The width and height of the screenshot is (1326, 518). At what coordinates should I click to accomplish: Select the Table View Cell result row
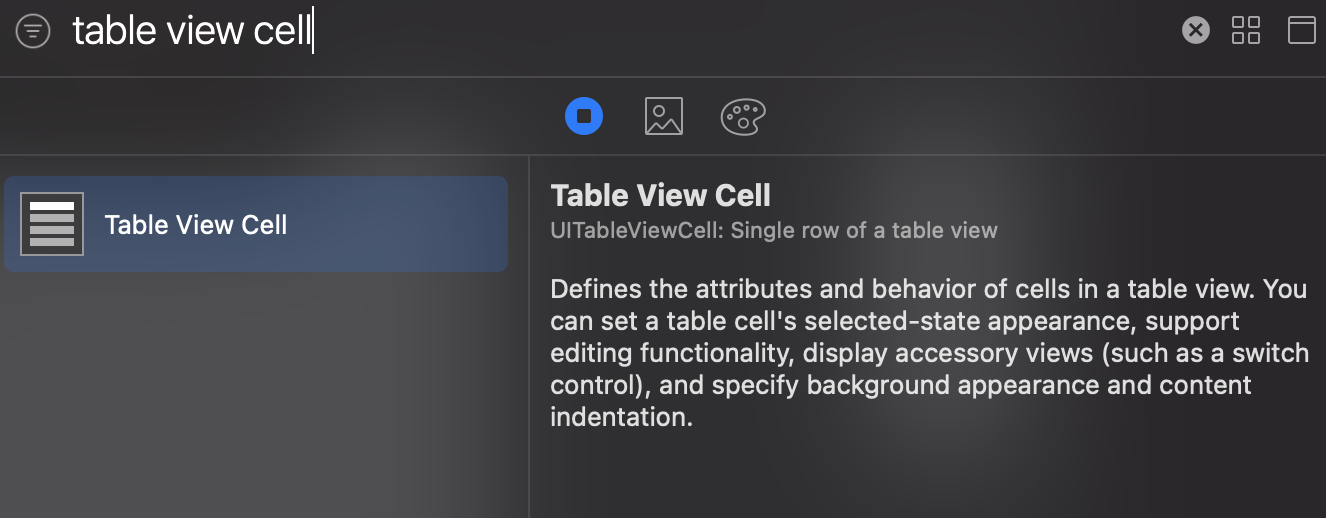(256, 224)
